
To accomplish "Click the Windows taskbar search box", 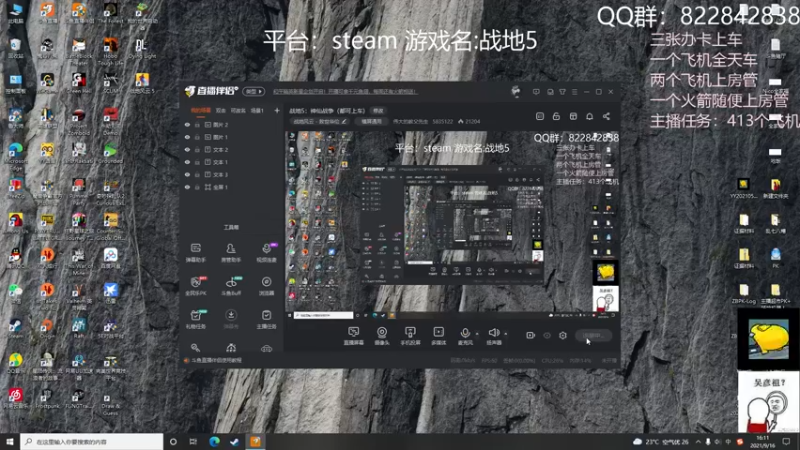I will tap(92, 441).
